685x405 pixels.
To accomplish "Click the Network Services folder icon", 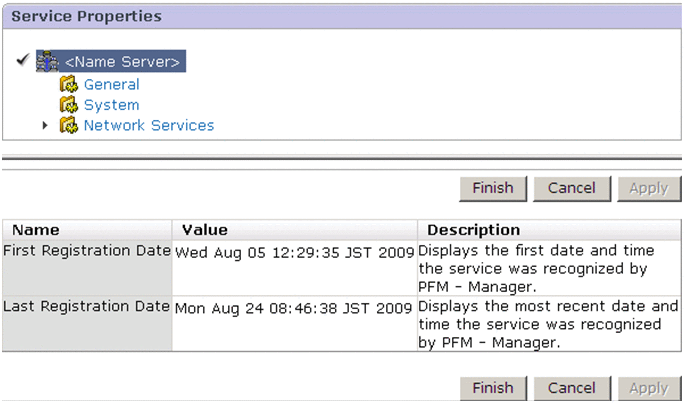I will [69, 126].
